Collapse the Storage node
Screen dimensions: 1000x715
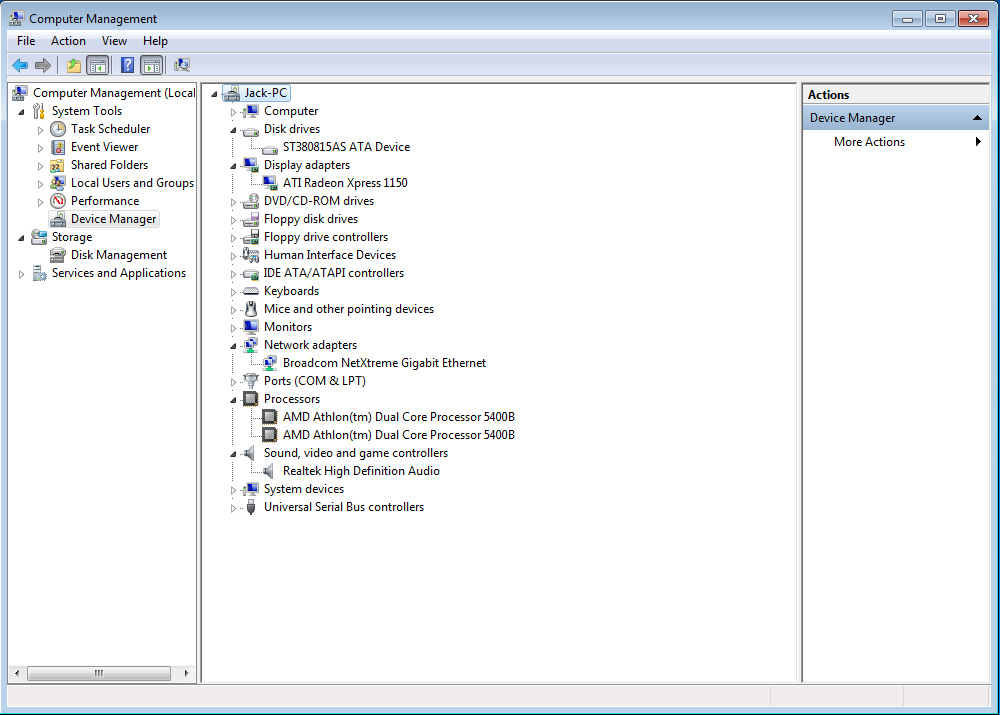click(22, 239)
